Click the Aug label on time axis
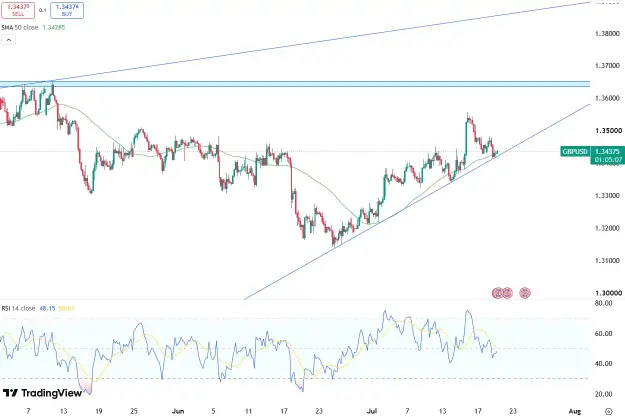Screen dimensions: 625x417 point(574,411)
